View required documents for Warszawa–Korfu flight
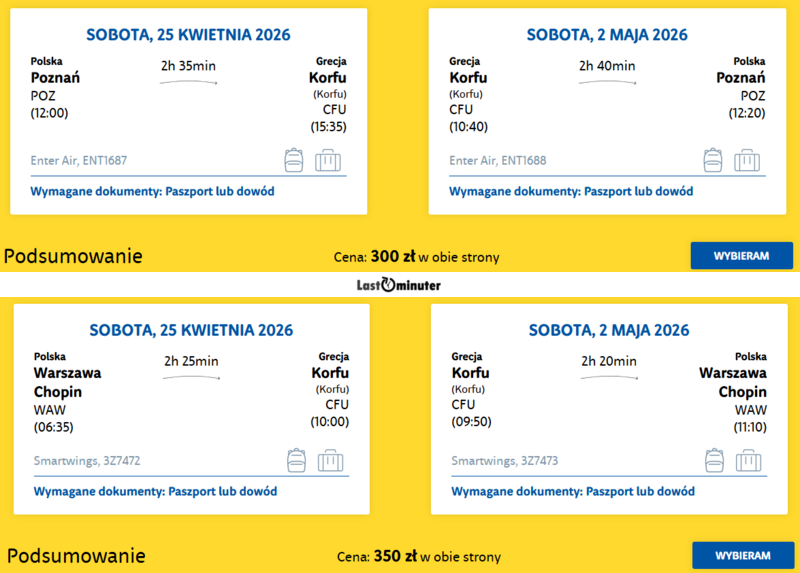Screen dimensions: 800x573 (x=155, y=491)
